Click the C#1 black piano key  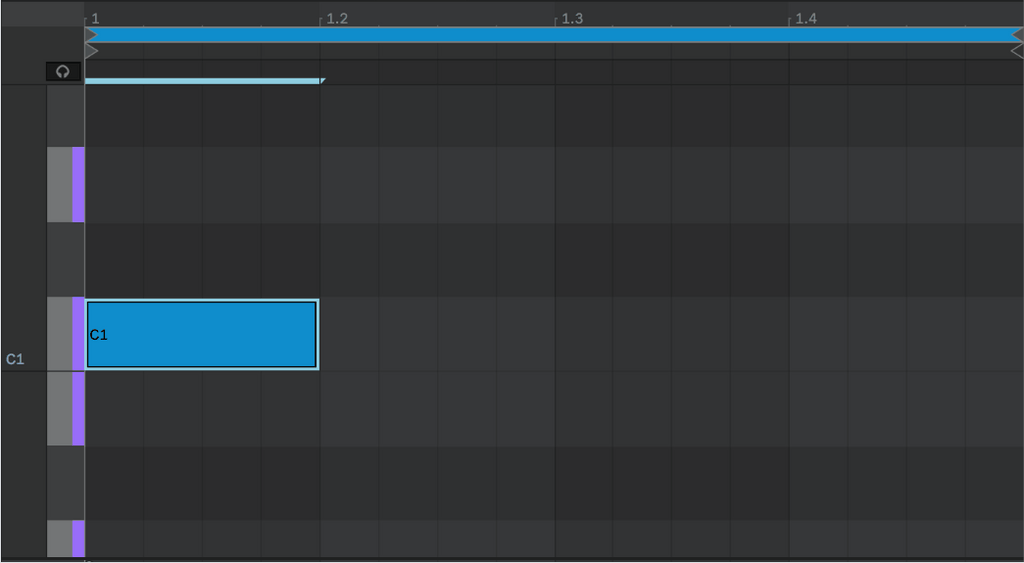(x=66, y=260)
